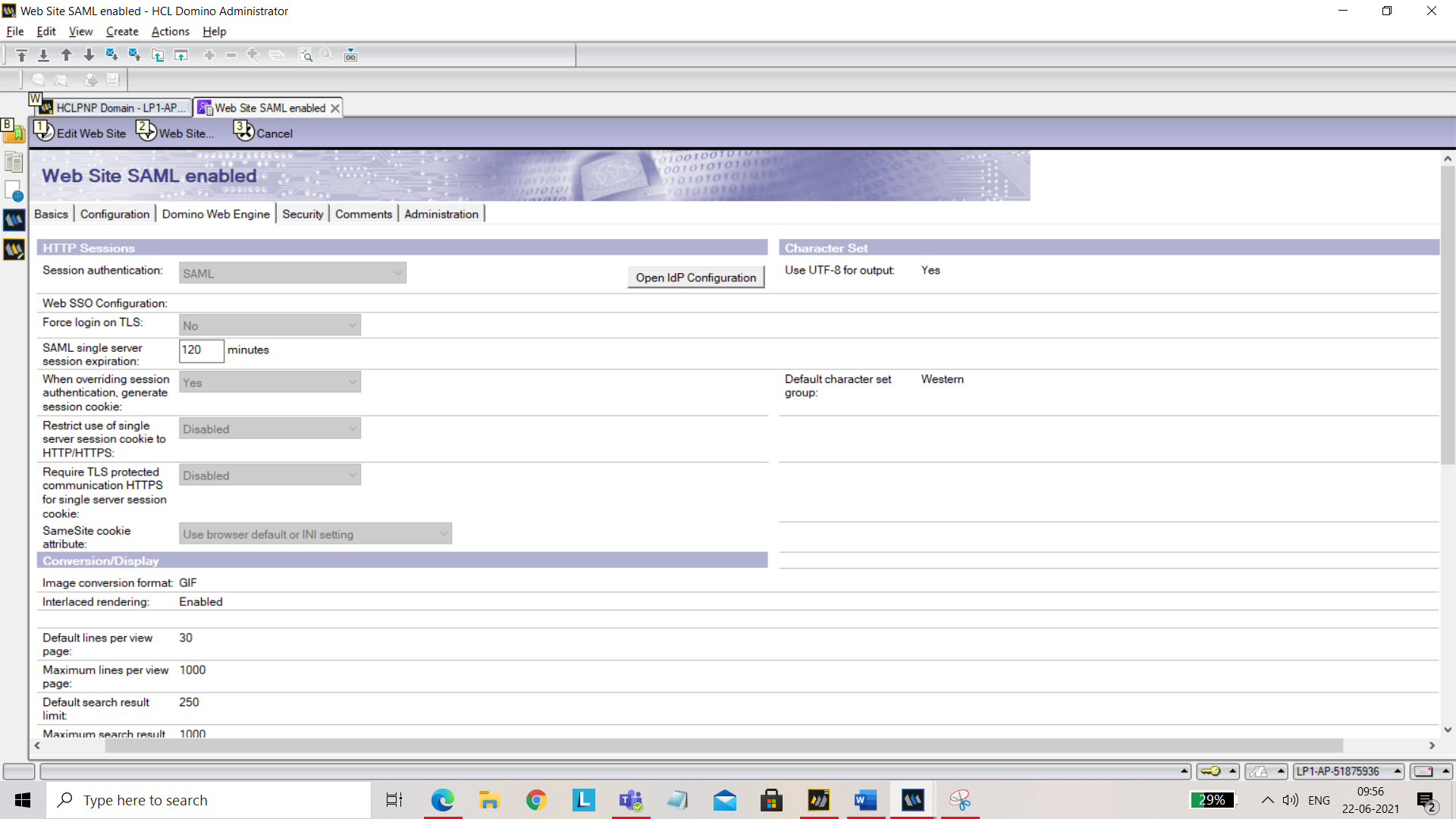Click the greyed save disk icon
The image size is (1456, 819).
coord(113,80)
